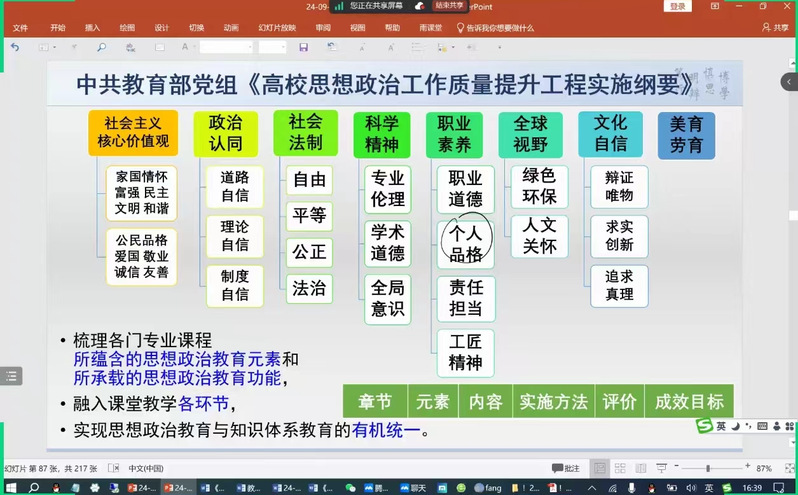Open the 雨课堂 ribbon tab
798x495 pixels.
[428, 28]
